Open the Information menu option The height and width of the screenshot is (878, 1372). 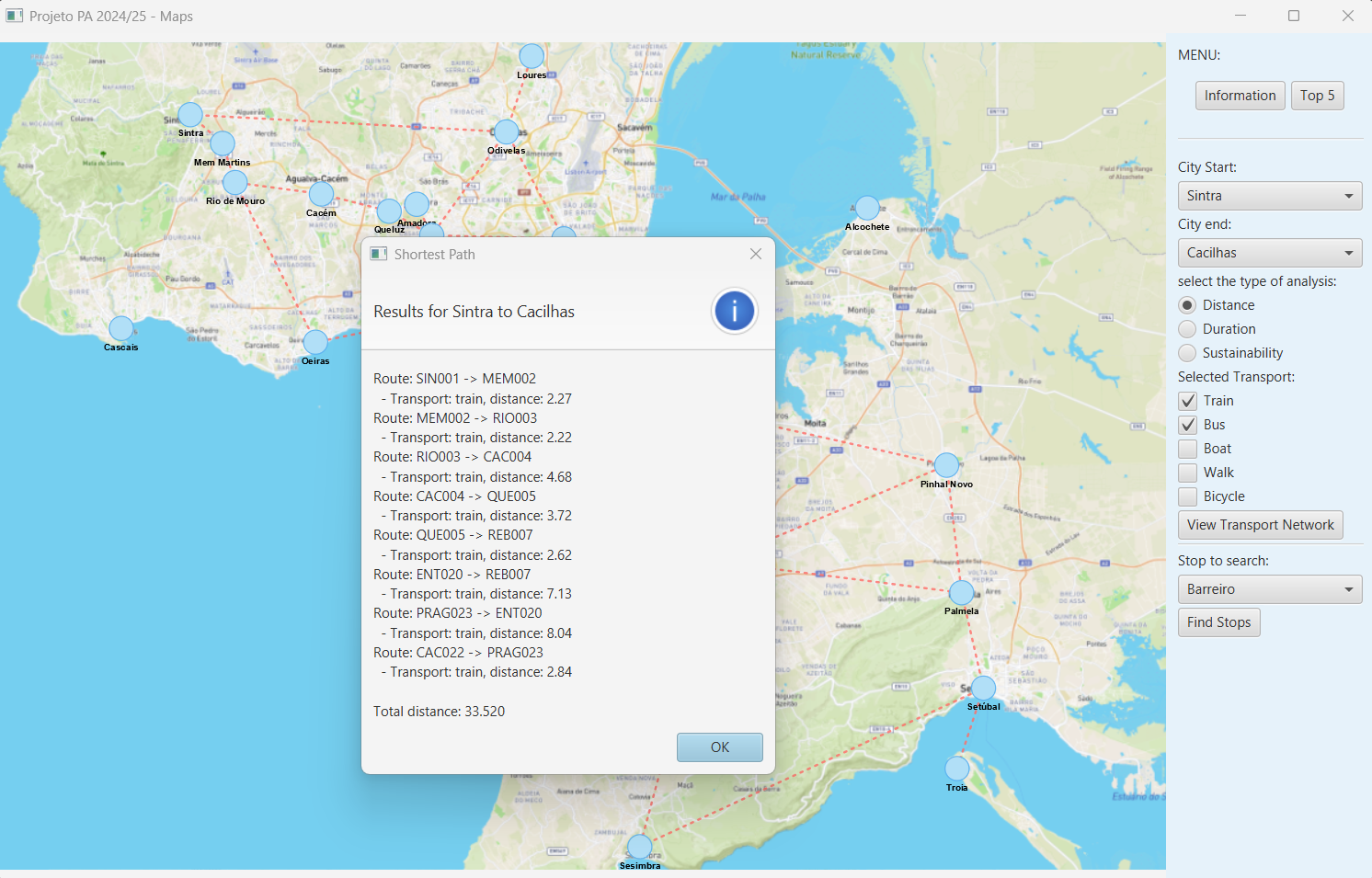click(1240, 95)
